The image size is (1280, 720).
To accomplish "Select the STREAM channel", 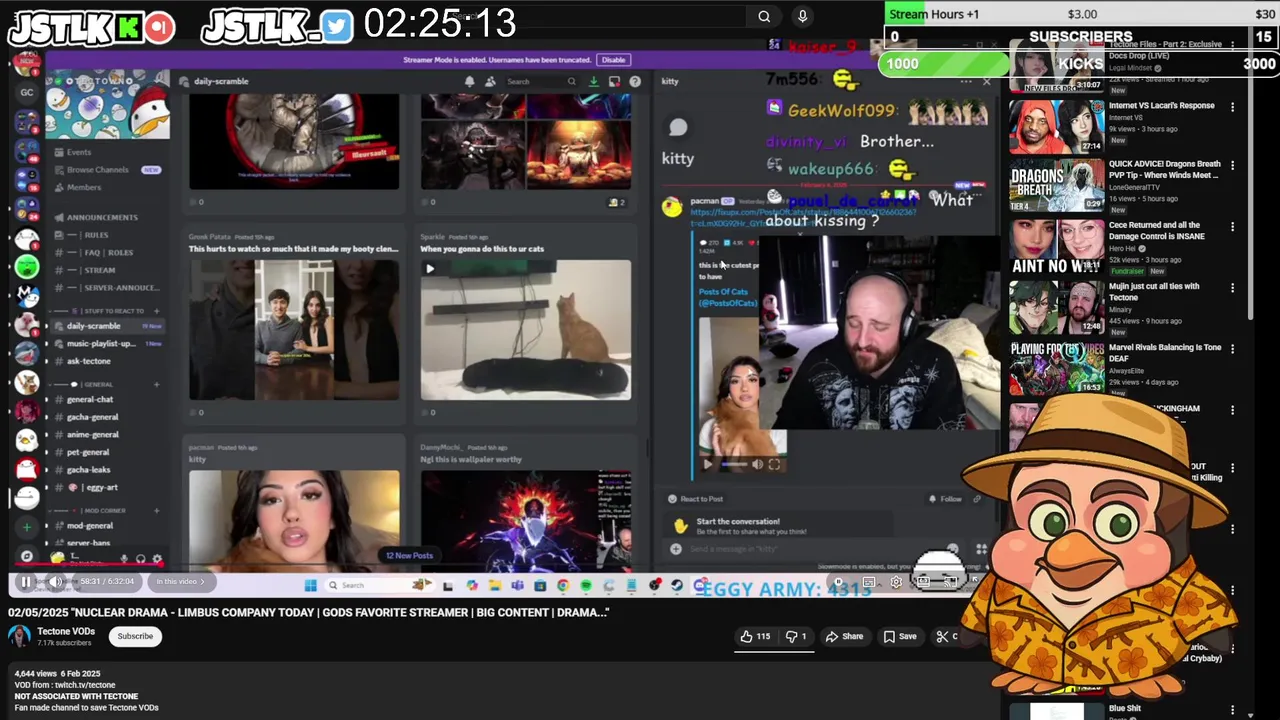I will tap(100, 270).
